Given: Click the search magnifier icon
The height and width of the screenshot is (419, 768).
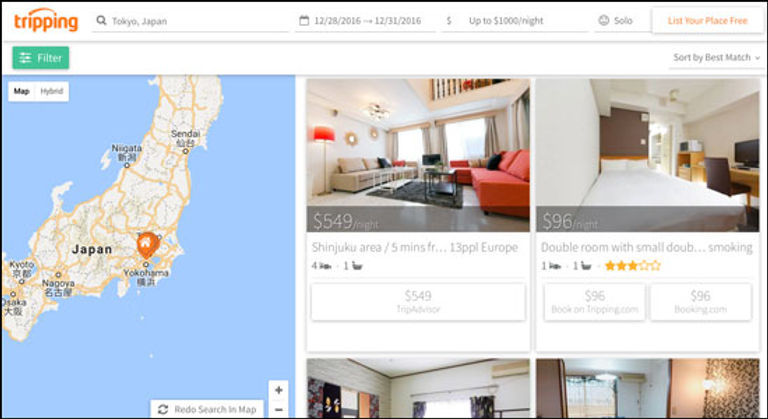Looking at the screenshot, I should tap(101, 21).
